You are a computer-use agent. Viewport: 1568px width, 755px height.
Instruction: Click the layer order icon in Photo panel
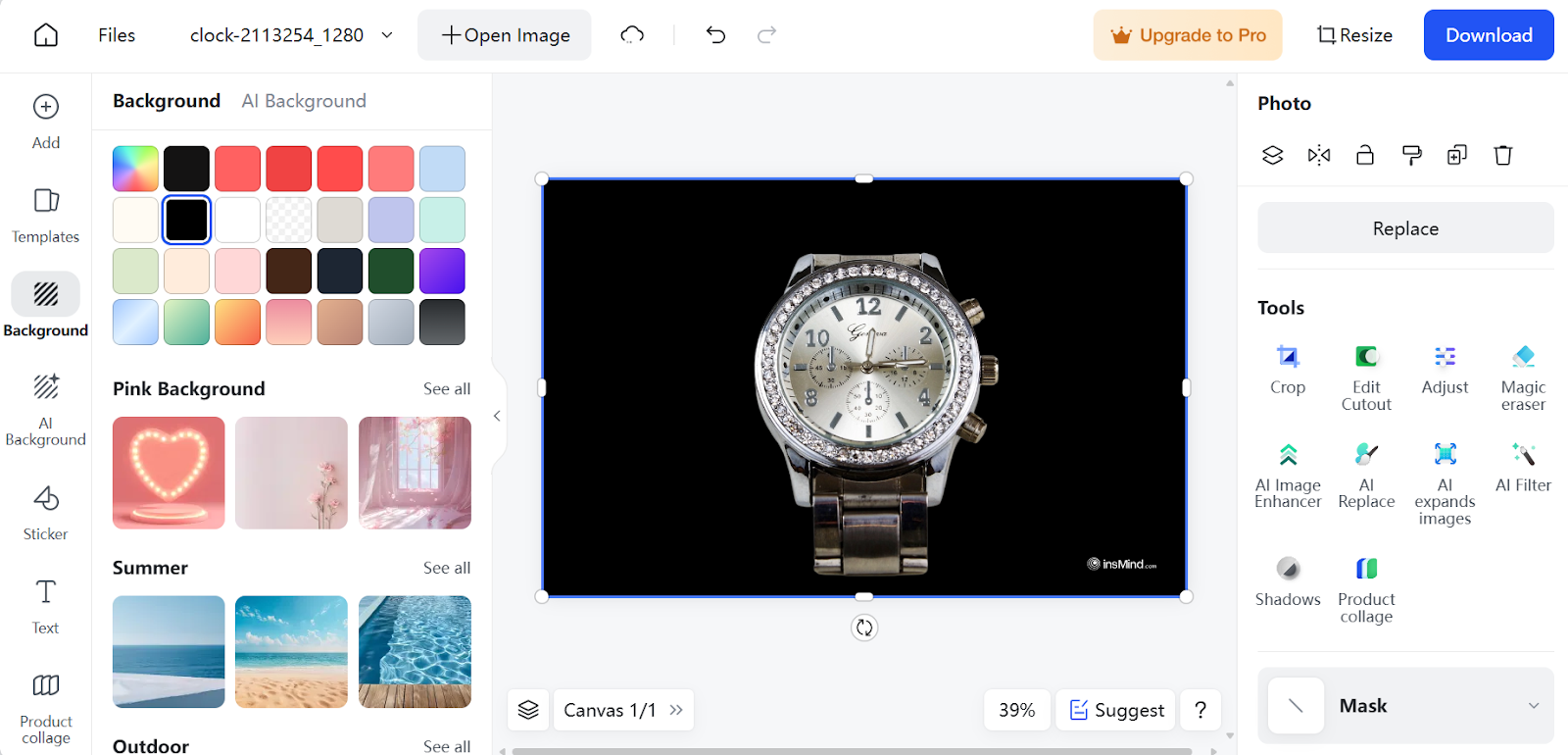point(1272,155)
